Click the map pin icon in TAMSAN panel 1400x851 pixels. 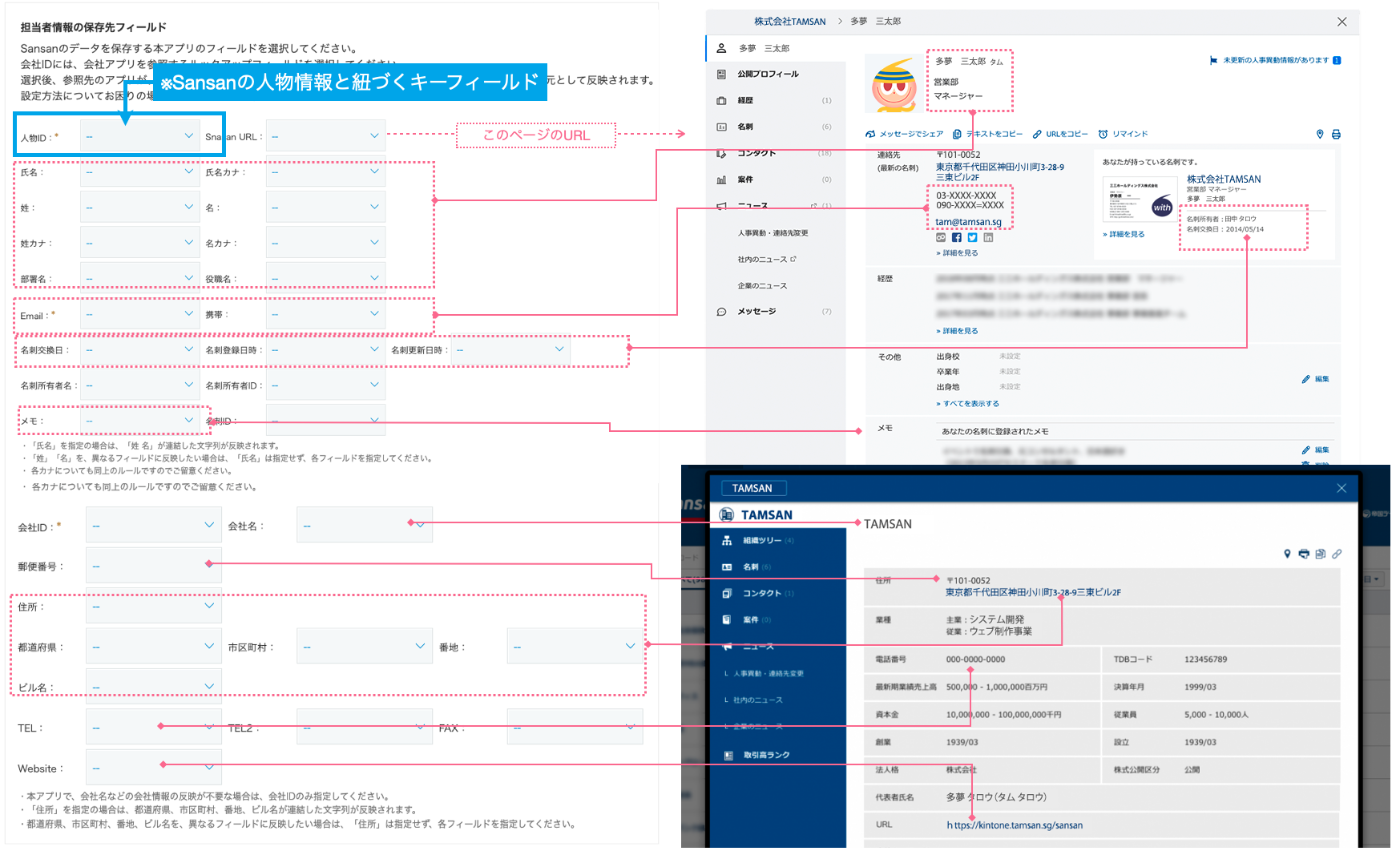pos(1287,554)
